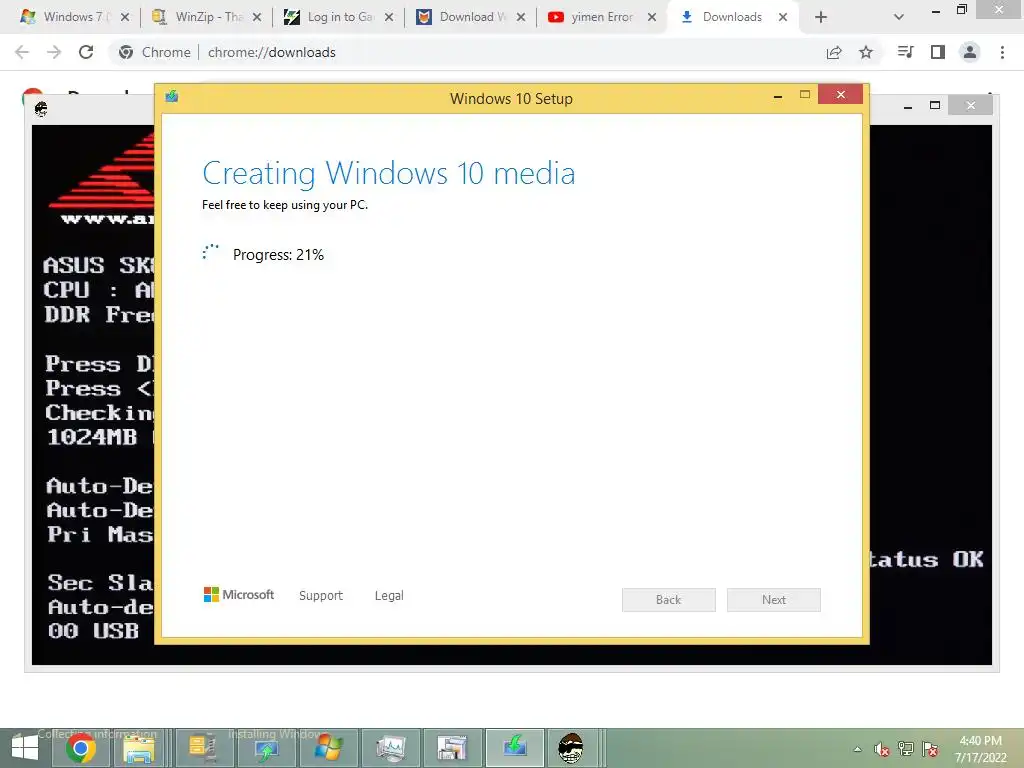The image size is (1024, 768).
Task: Bookmark this page with the star
Action: [866, 52]
